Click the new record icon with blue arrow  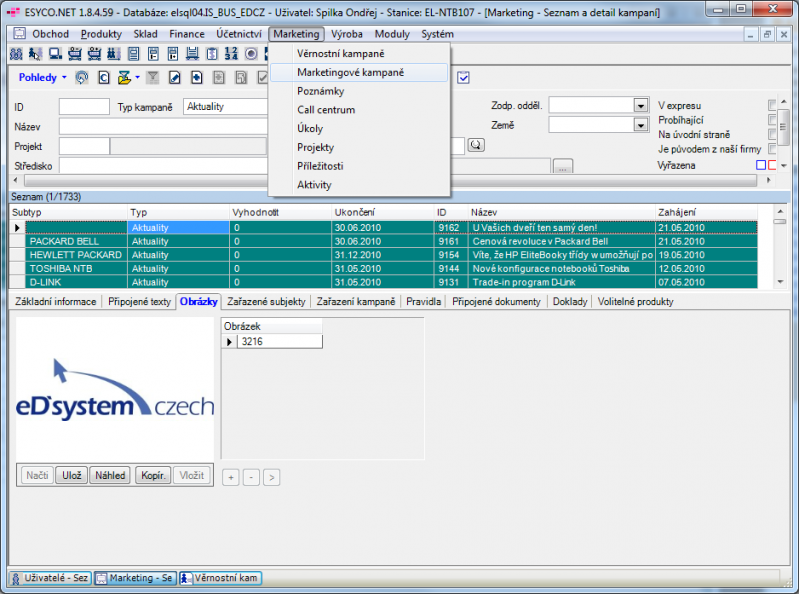coord(197,77)
